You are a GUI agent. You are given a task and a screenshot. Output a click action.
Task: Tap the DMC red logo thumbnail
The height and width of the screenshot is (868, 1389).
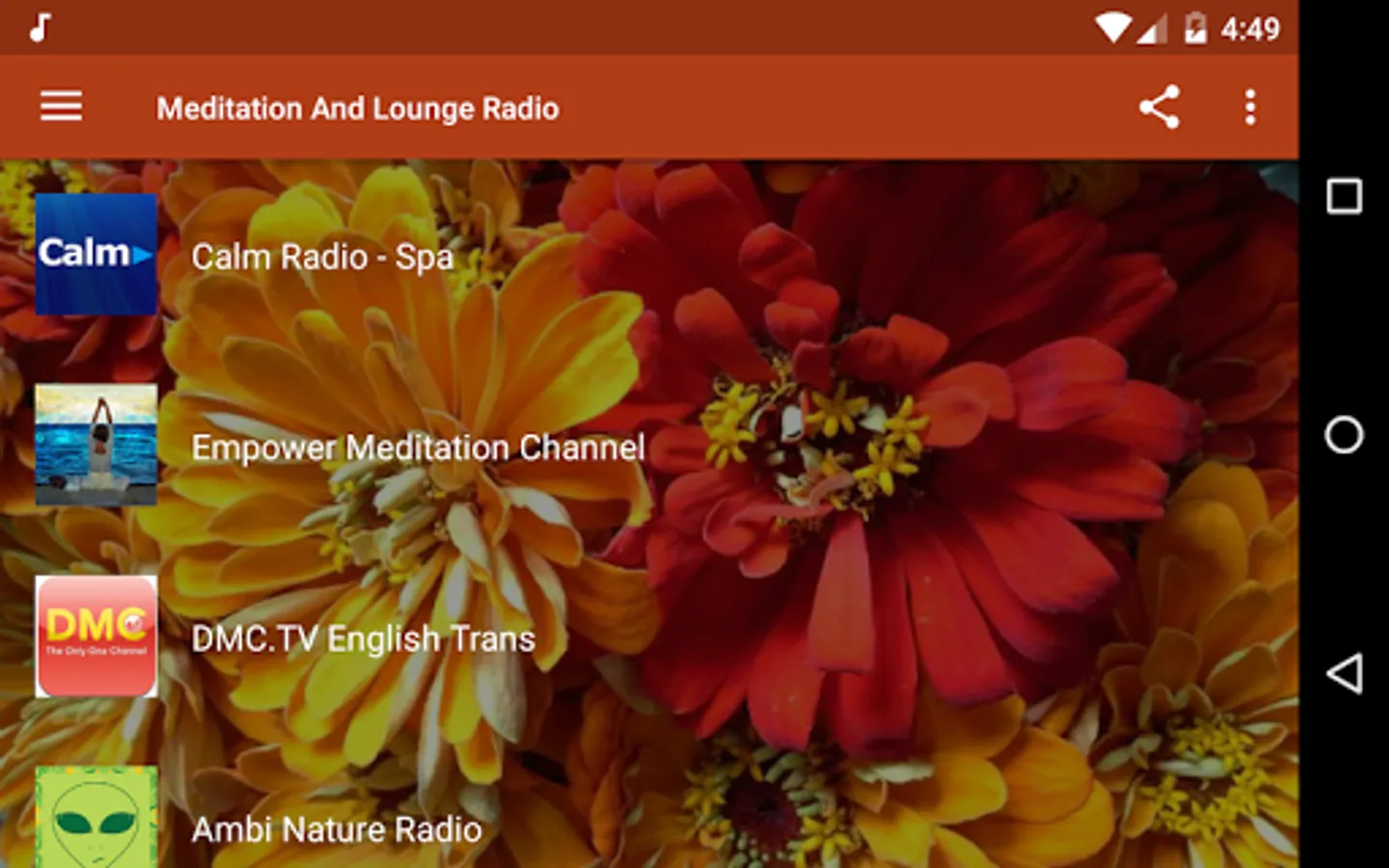pos(96,637)
